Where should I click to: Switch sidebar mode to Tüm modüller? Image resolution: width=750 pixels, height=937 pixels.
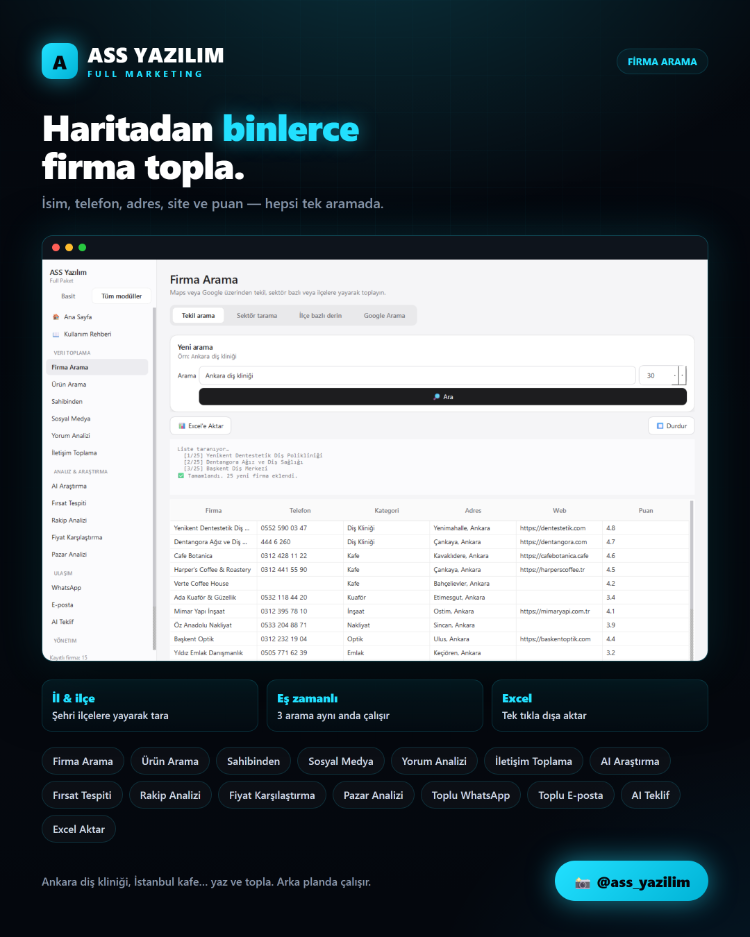(121, 296)
